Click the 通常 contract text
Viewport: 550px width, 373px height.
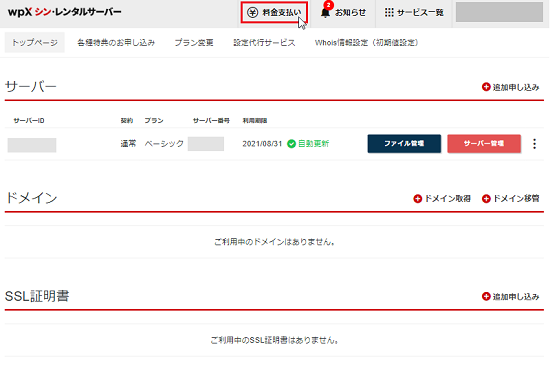[x=128, y=144]
